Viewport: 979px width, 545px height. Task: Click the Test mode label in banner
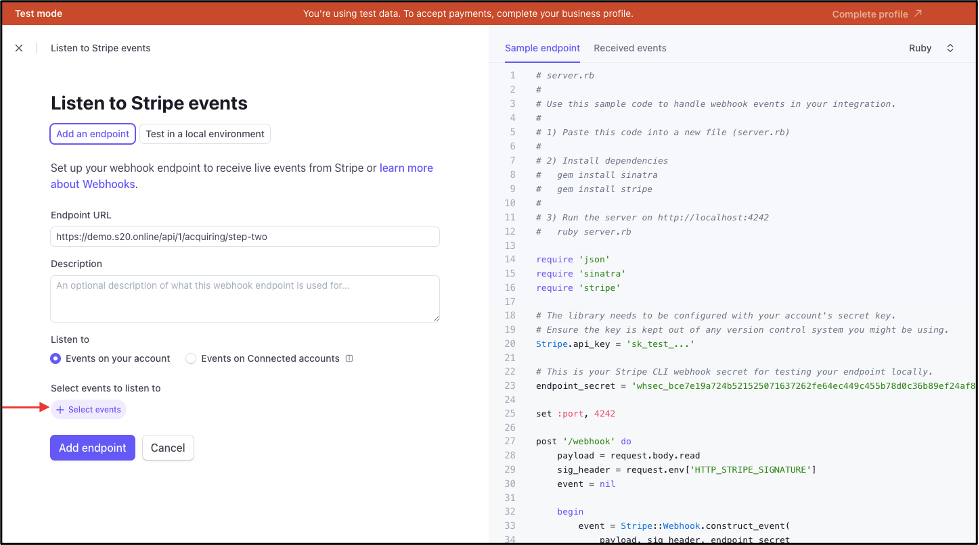pyautogui.click(x=38, y=13)
